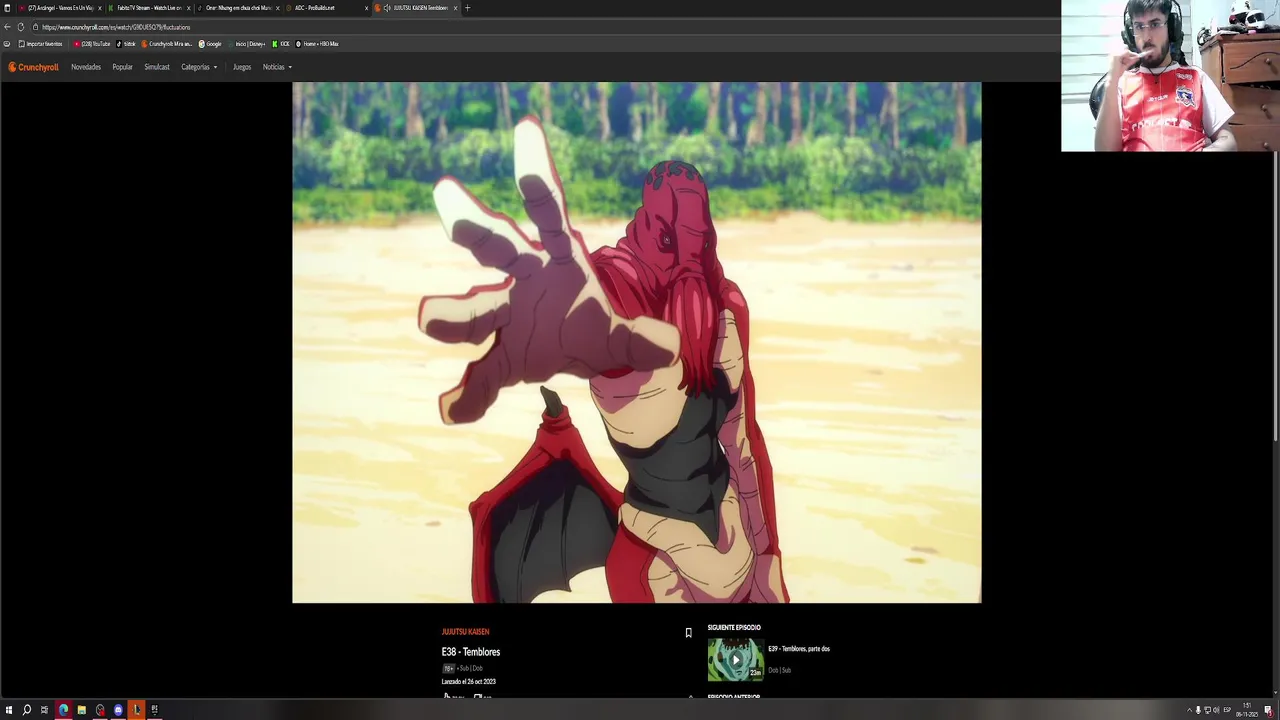Expand the Categorías dropdown
1280x720 pixels.
(x=199, y=67)
